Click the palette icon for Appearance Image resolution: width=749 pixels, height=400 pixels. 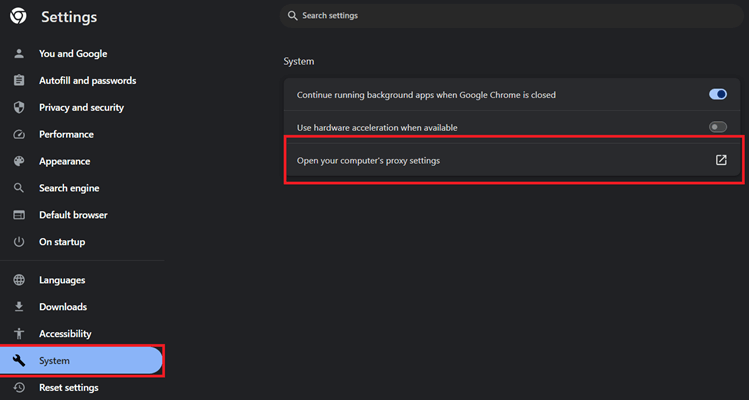click(x=18, y=161)
